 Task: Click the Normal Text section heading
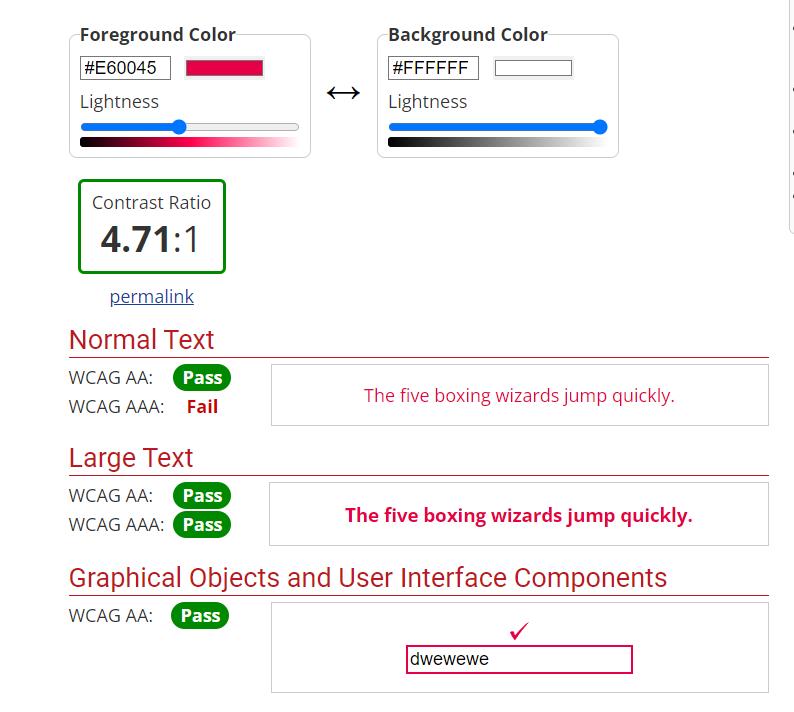pyautogui.click(x=142, y=340)
